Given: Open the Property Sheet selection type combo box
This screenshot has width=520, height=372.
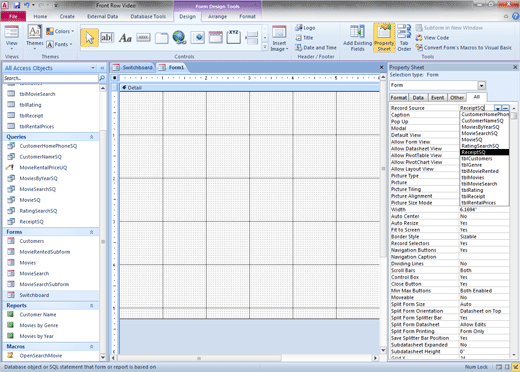Looking at the screenshot, I should click(438, 85).
